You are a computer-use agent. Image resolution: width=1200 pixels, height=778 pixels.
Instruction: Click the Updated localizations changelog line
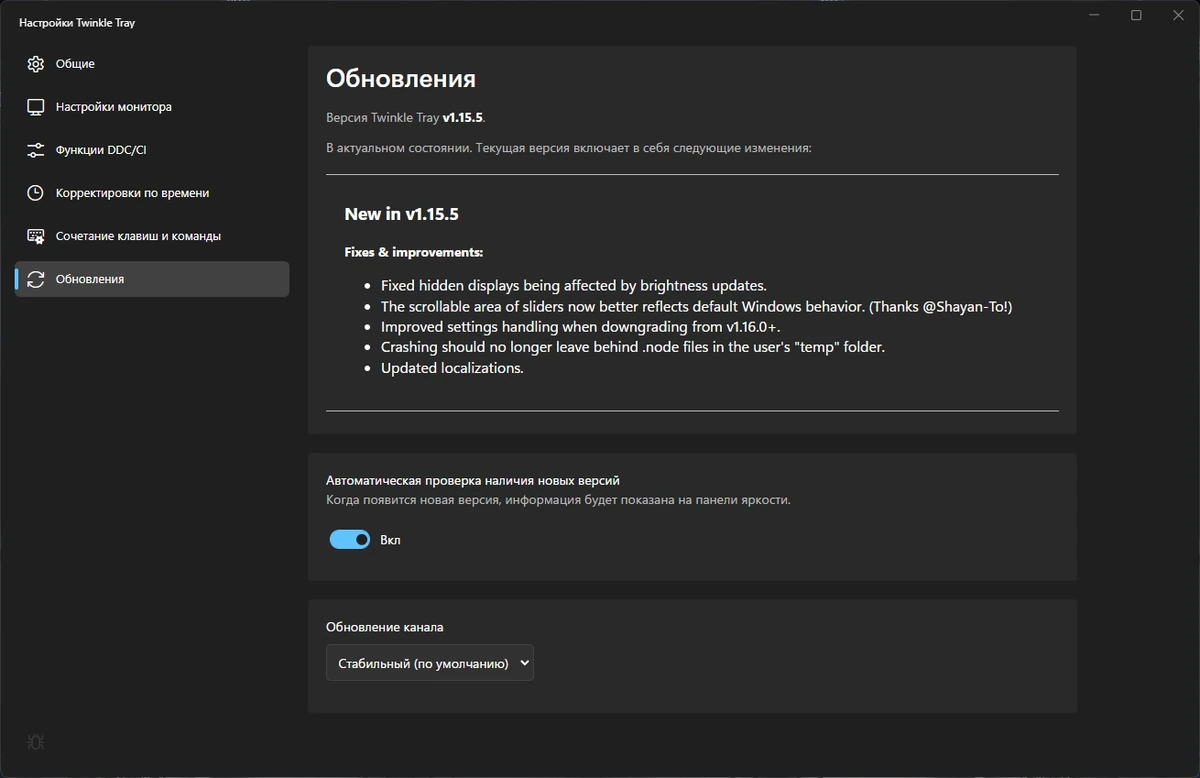tap(452, 368)
